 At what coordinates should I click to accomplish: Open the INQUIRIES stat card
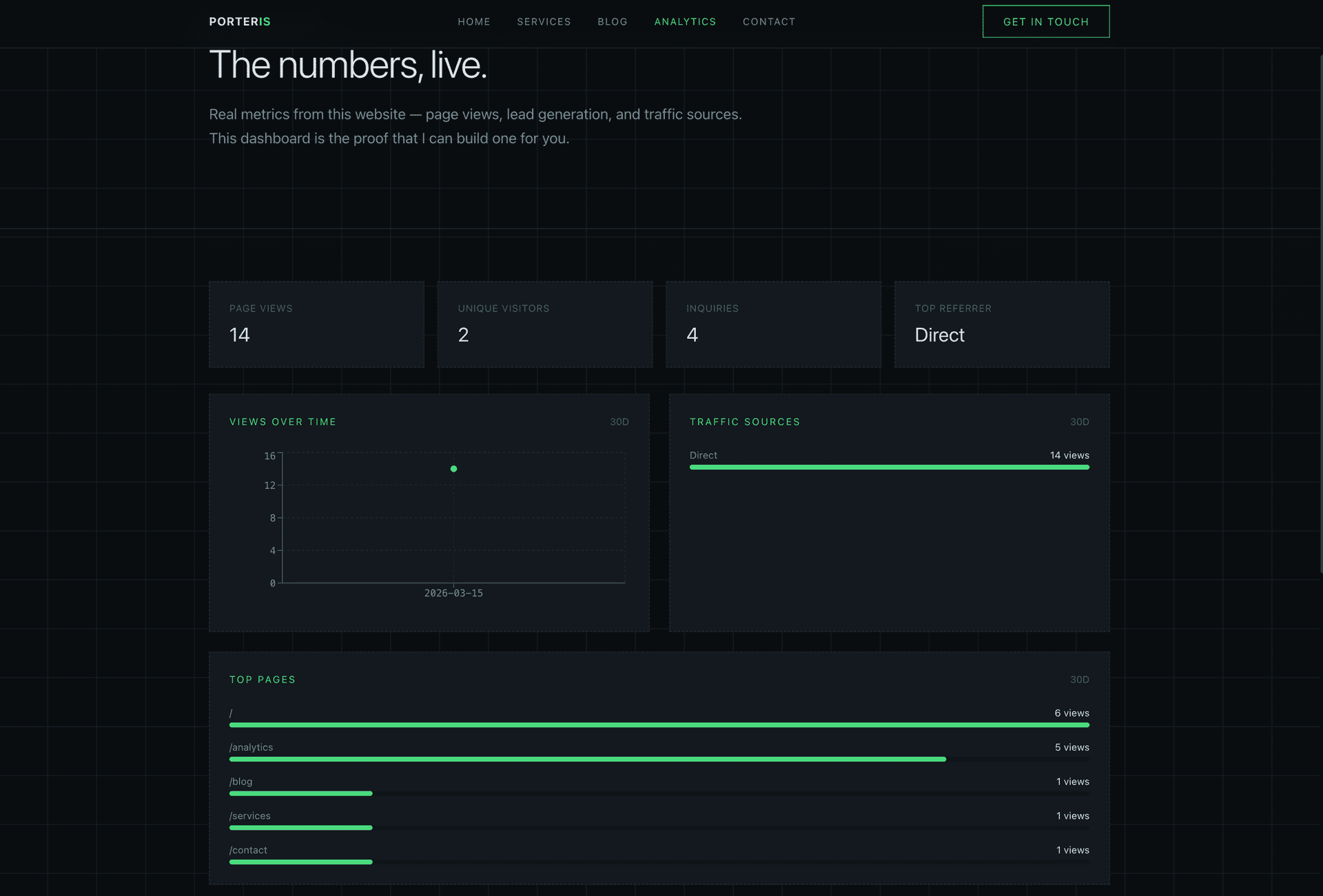pos(773,324)
